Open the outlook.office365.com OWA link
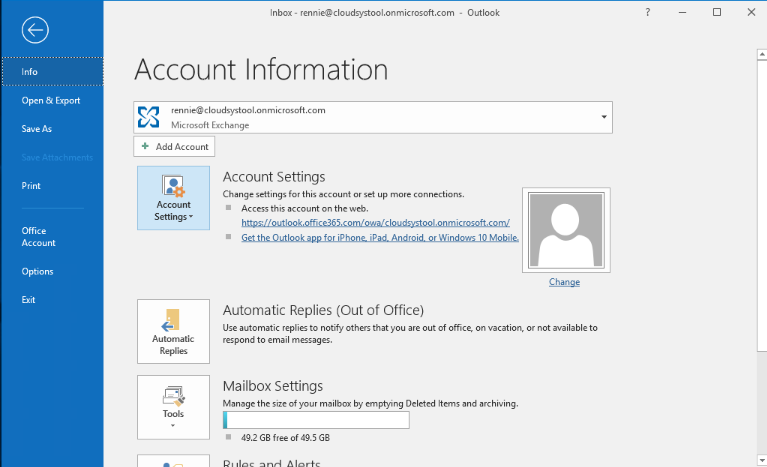Image resolution: width=767 pixels, height=467 pixels. [375, 222]
